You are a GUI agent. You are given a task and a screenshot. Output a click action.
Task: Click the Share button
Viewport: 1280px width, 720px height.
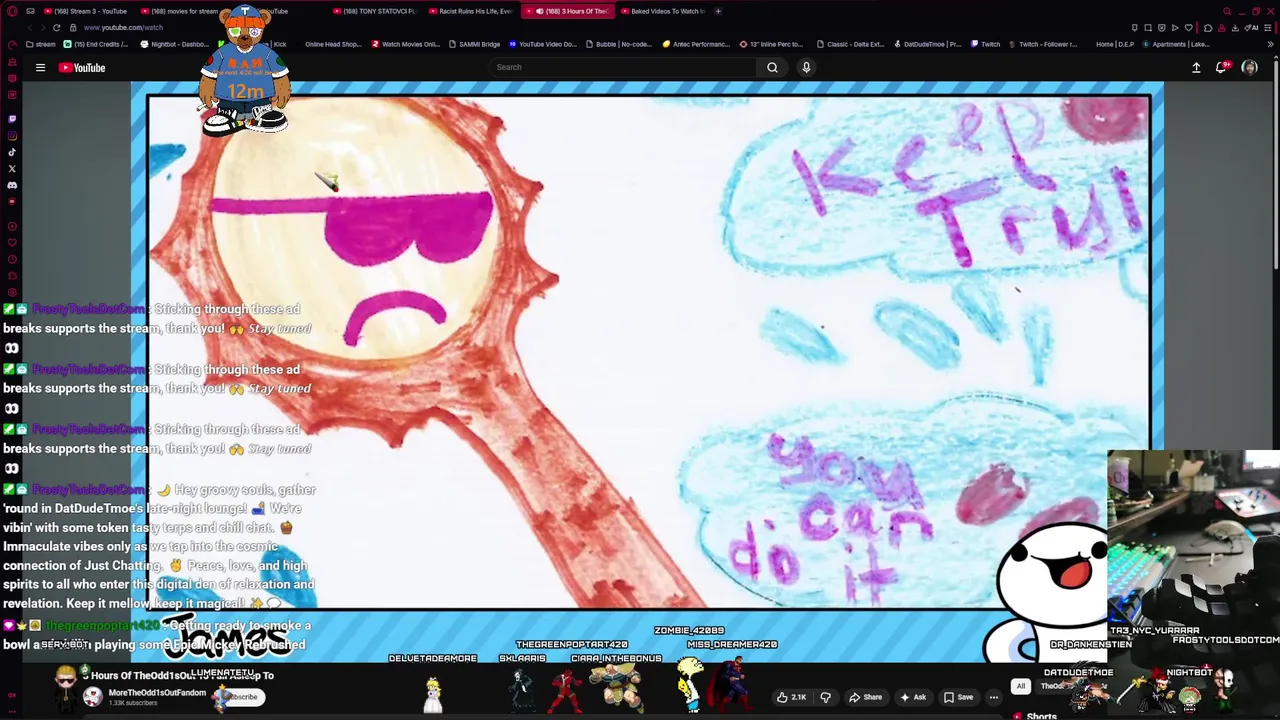coord(865,697)
